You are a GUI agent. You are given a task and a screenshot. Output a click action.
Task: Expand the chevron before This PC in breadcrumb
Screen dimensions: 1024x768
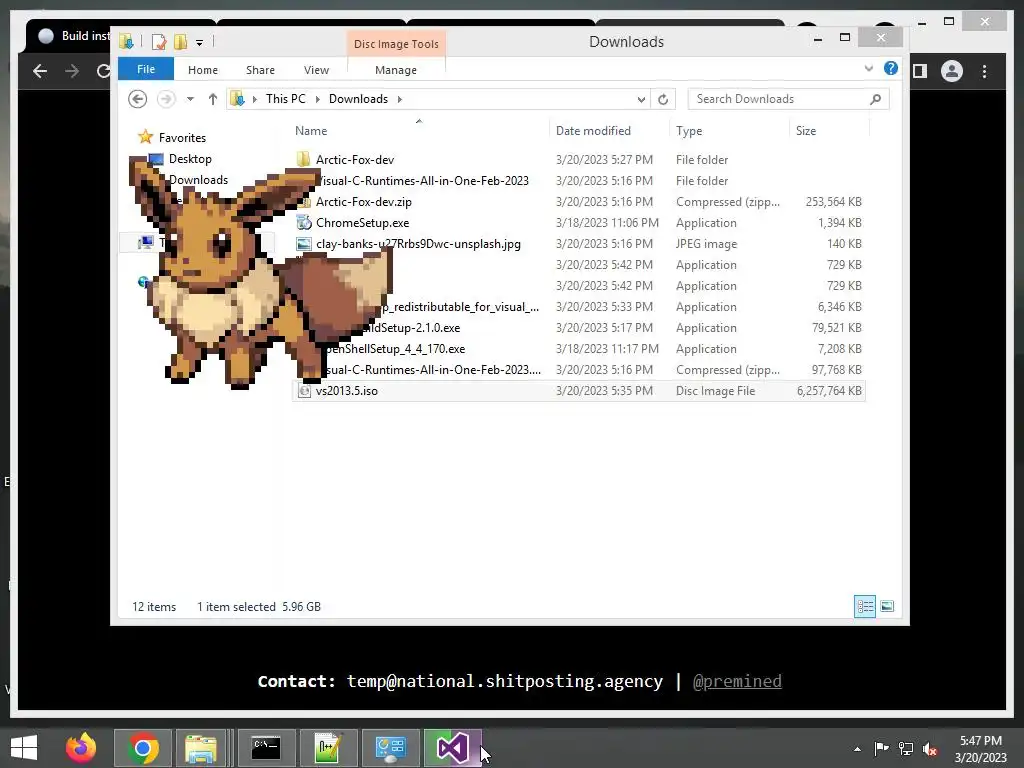point(254,99)
